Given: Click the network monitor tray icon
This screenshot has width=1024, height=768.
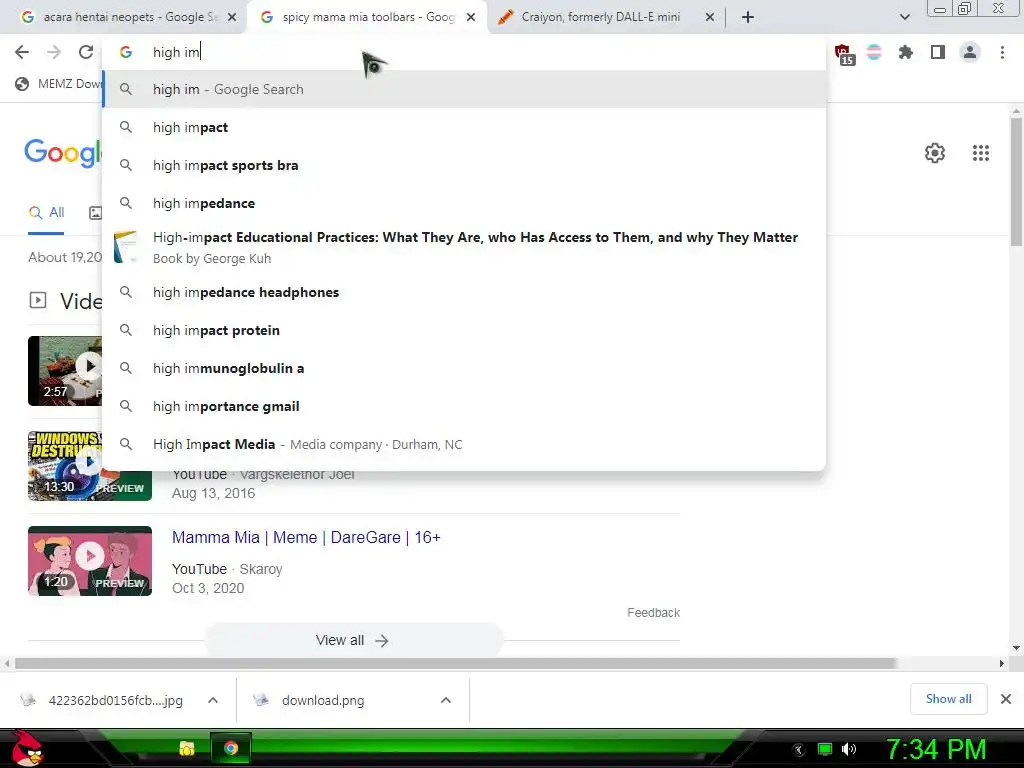Looking at the screenshot, I should click(x=825, y=749).
